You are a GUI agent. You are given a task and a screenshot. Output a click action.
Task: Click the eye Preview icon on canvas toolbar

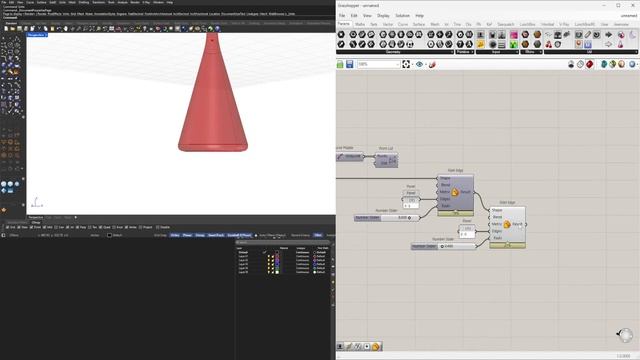419,64
